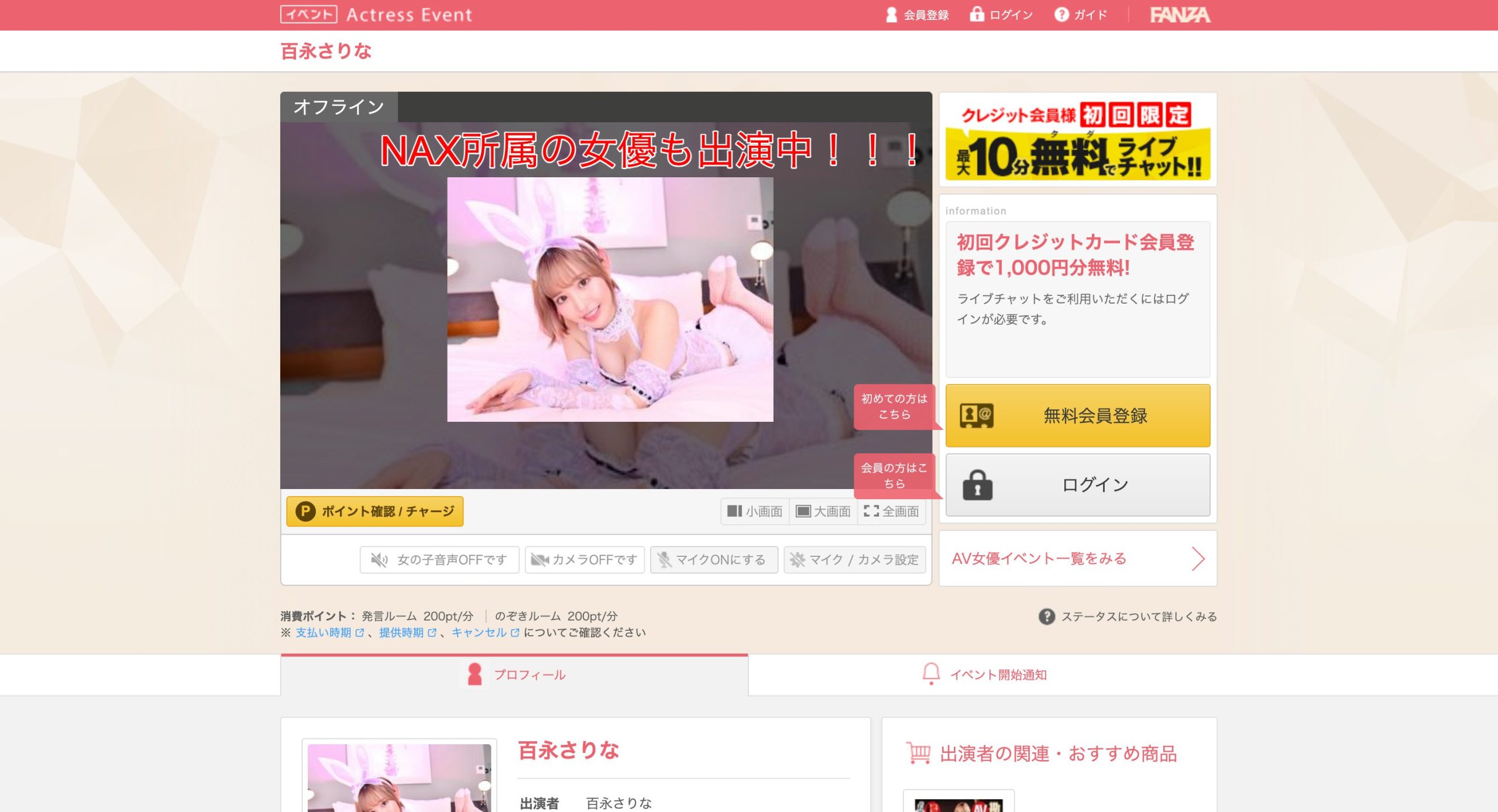
Task: Enter 全画面 fullscreen mode
Action: click(x=892, y=510)
